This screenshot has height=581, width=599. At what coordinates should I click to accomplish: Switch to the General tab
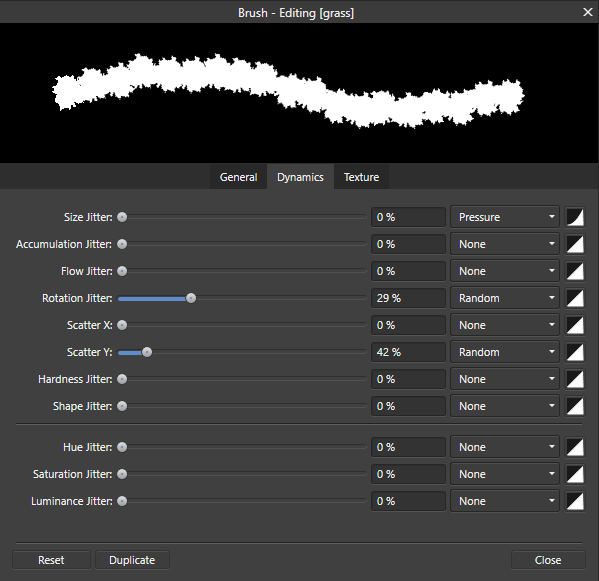coord(238,177)
